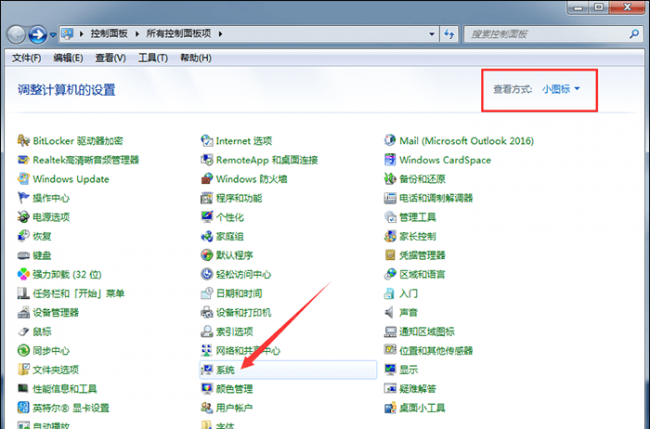Open the 家长控制 link
Image resolution: width=650 pixels, height=429 pixels.
click(417, 236)
